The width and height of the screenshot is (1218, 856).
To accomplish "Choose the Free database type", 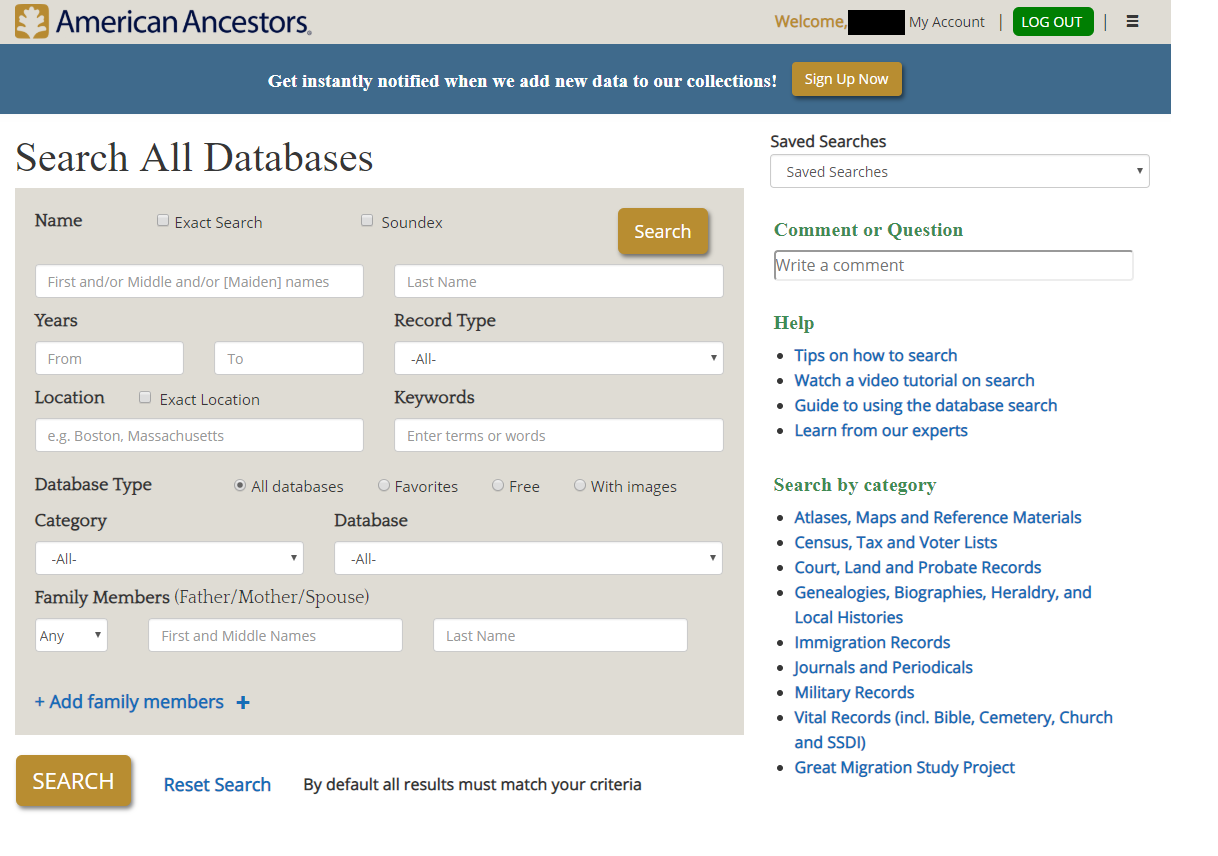I will tap(498, 486).
